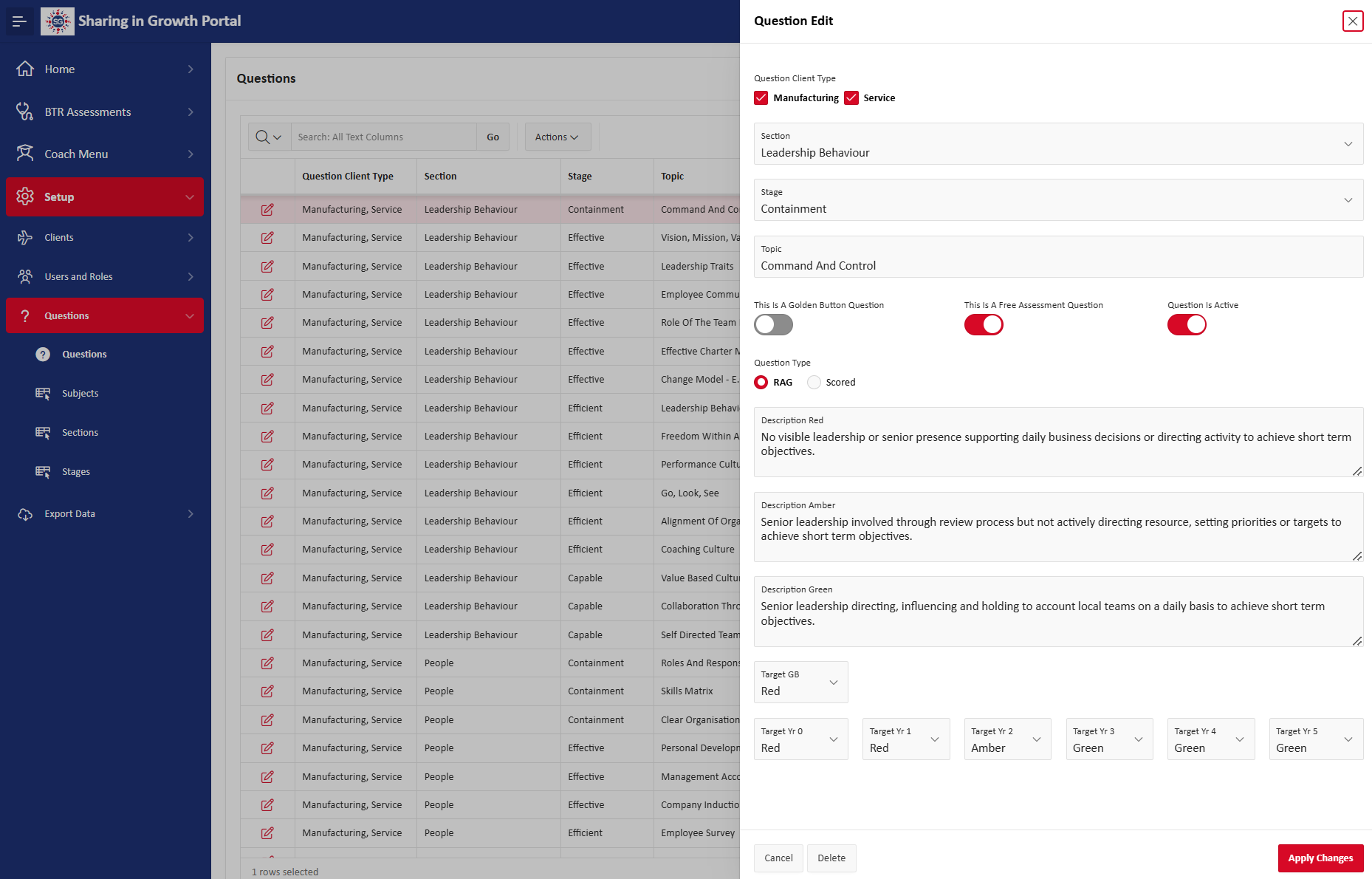Uncheck the Manufacturing client type checkbox
Viewport: 1372px width, 879px height.
pos(761,98)
